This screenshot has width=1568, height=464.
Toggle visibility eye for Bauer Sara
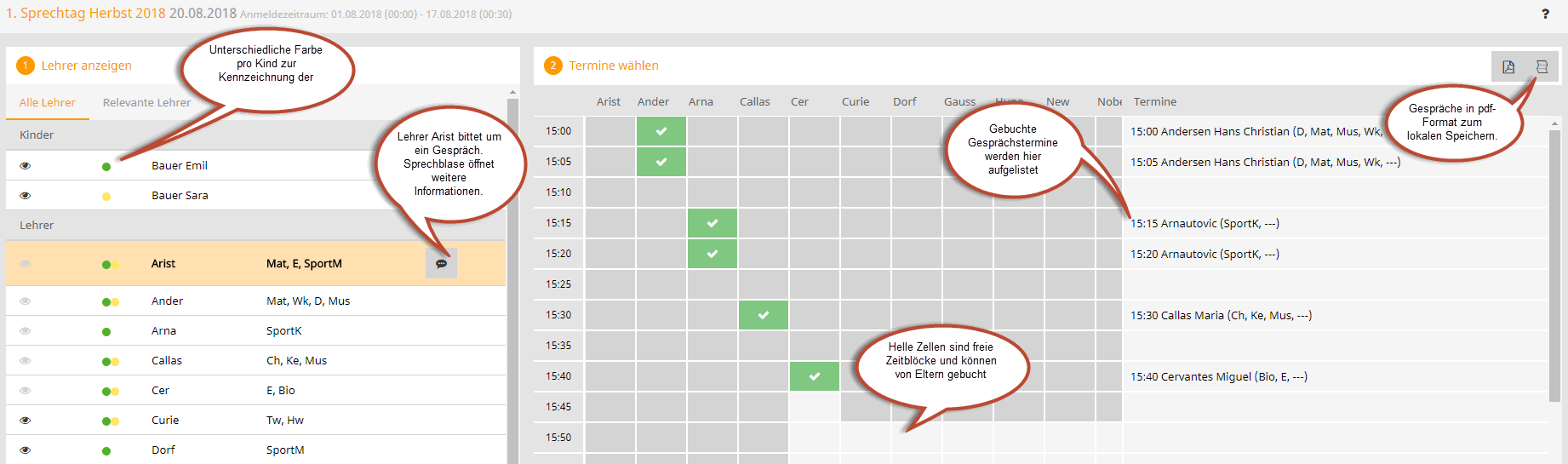[25, 196]
